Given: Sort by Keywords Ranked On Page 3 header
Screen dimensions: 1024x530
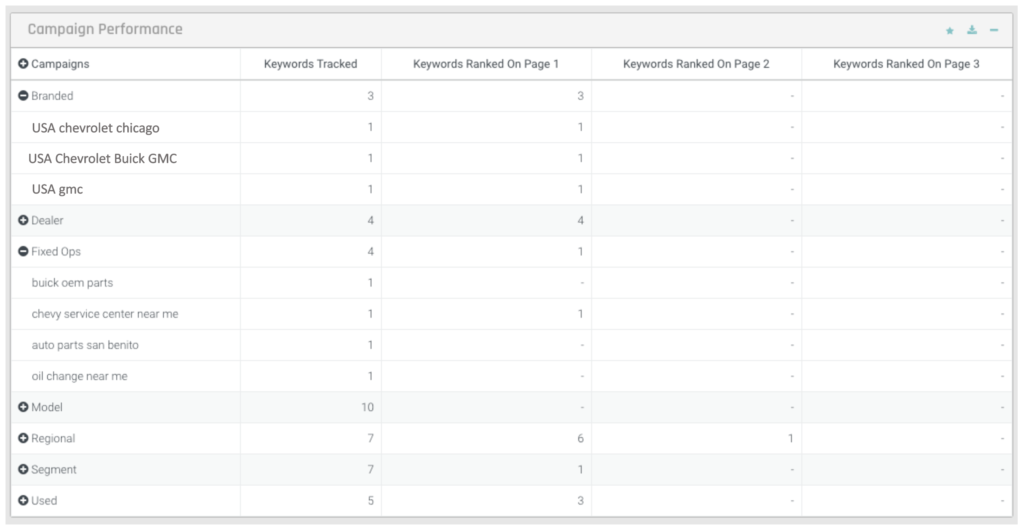Looking at the screenshot, I should (x=906, y=64).
